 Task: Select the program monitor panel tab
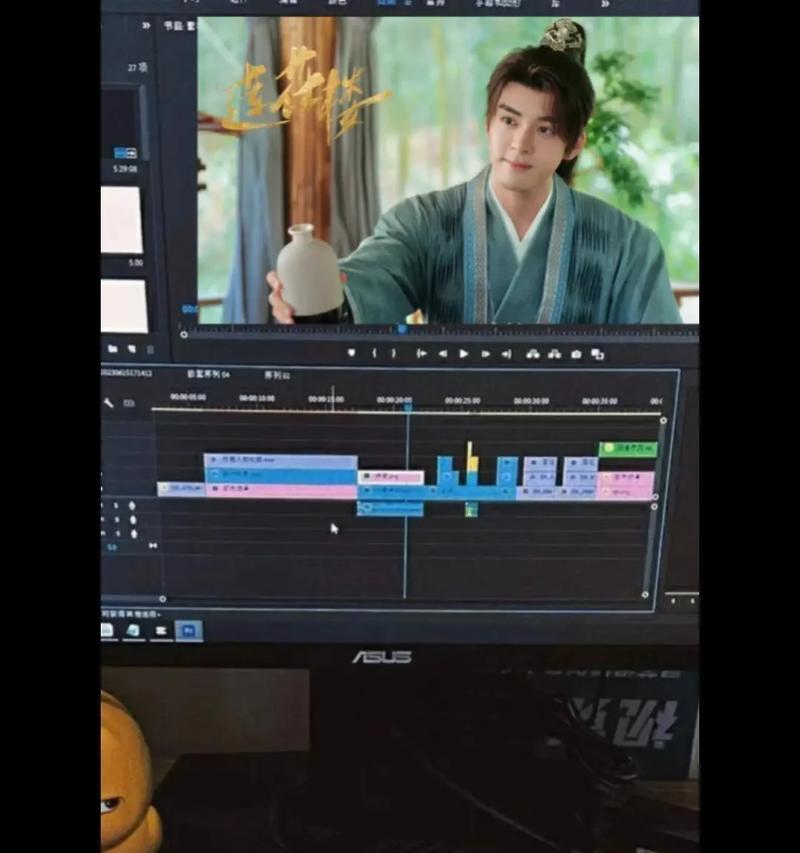point(179,26)
